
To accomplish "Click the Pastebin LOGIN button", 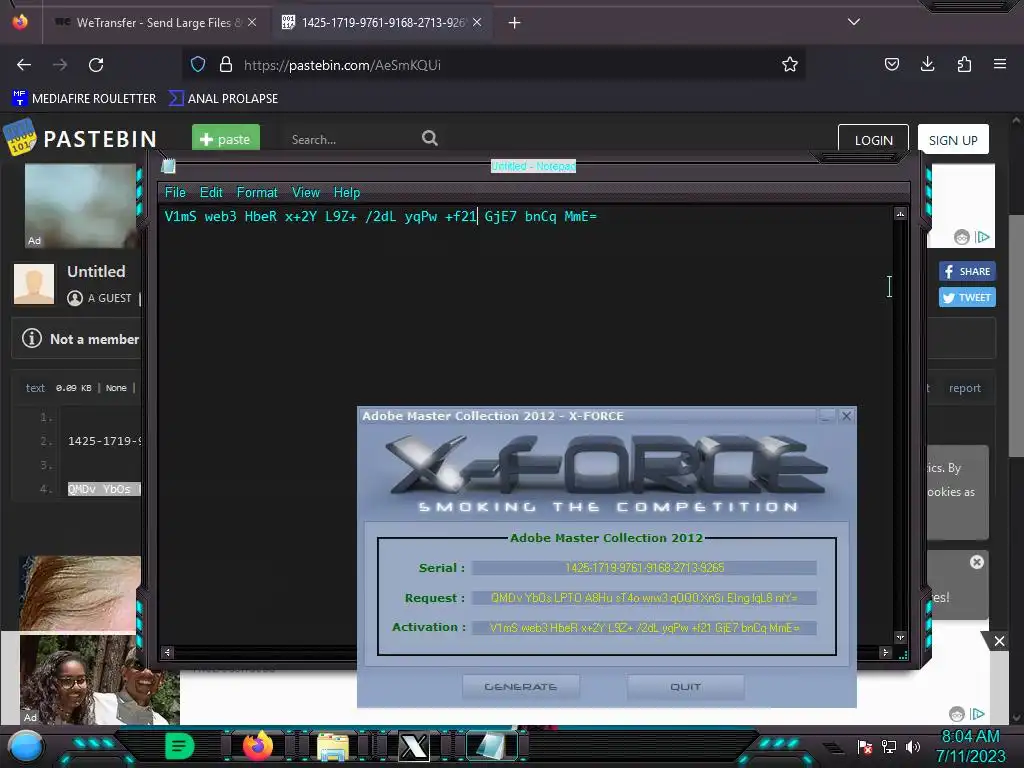I will tap(873, 140).
